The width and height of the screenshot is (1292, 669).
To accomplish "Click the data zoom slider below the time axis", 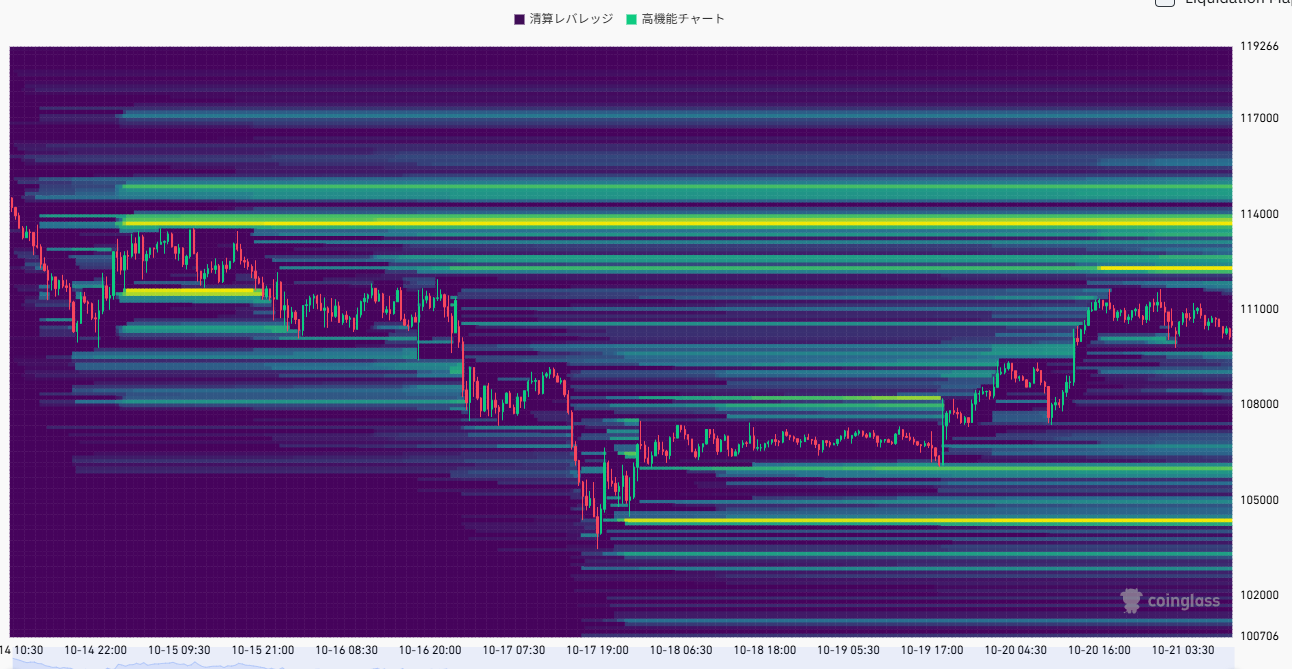I will pos(620,663).
